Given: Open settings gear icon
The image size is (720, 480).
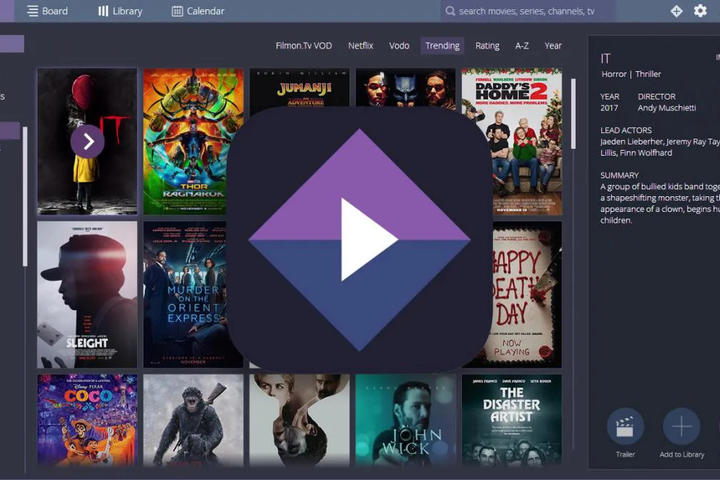Looking at the screenshot, I should pos(700,11).
